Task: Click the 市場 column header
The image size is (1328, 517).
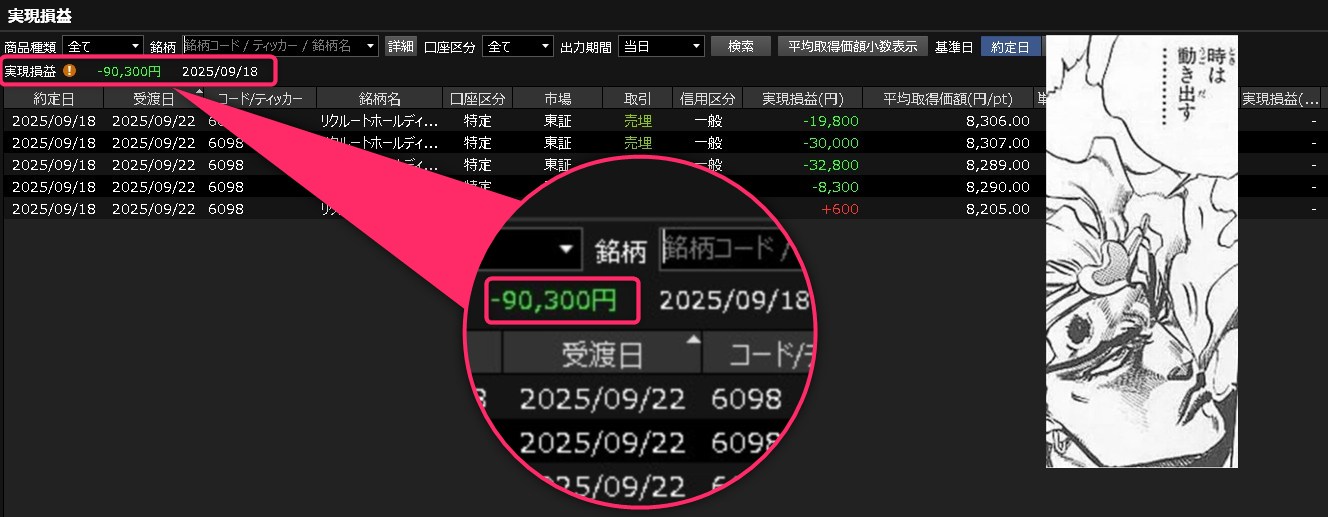Action: (x=558, y=98)
